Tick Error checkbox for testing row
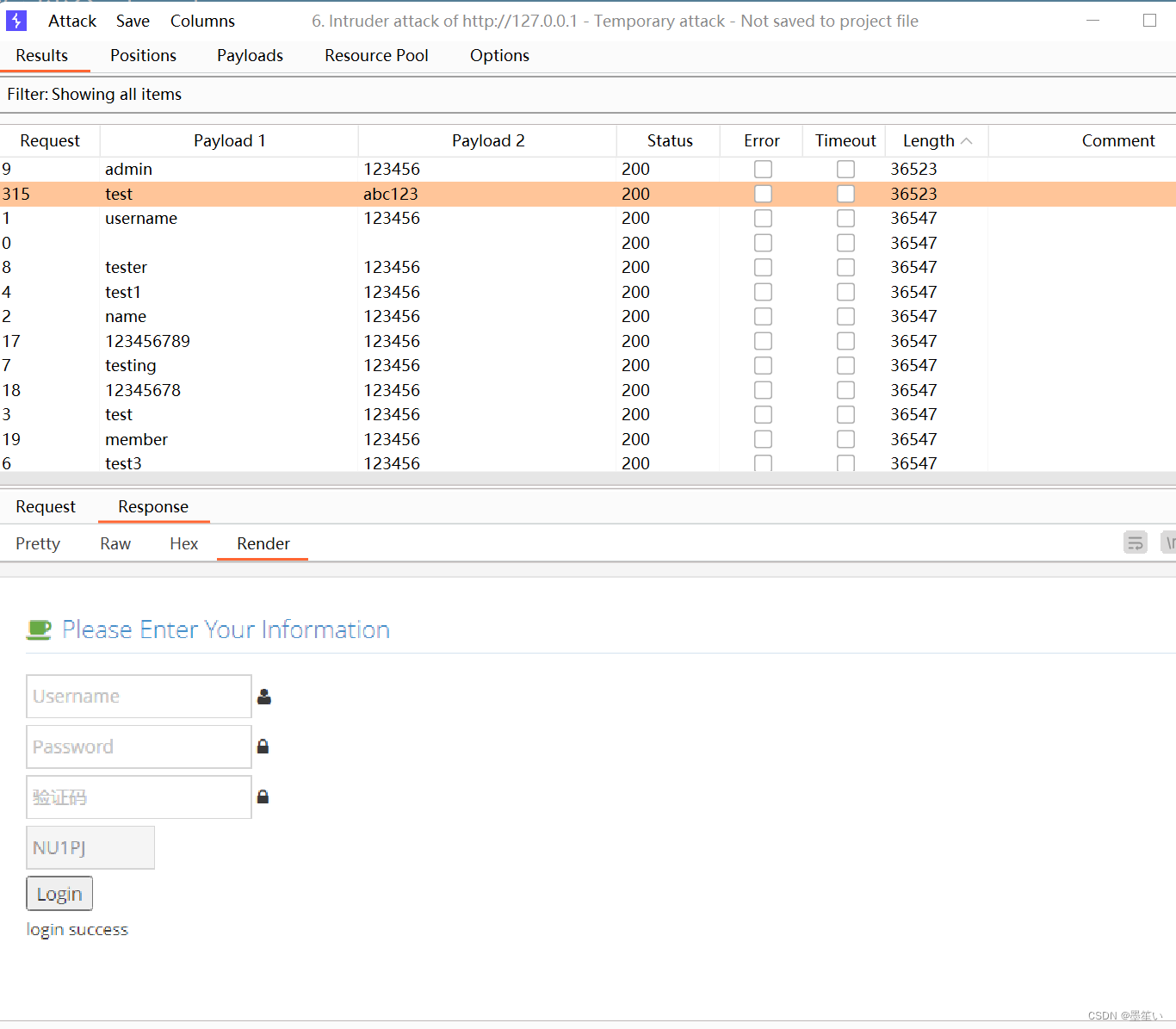The height and width of the screenshot is (1029, 1176). point(763,366)
